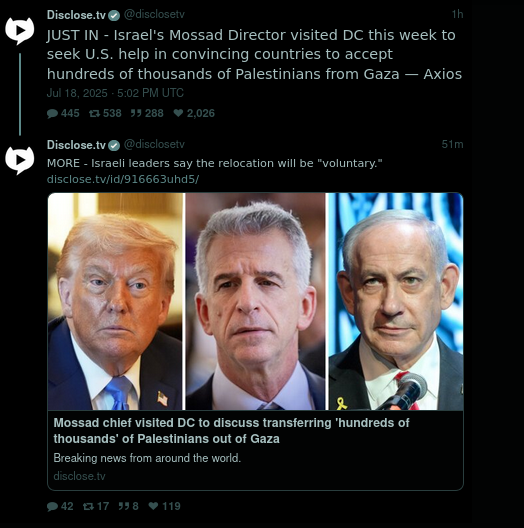Viewport: 524px width, 528px height.
Task: Open the Disclose.tv name on the second post
Action: (76, 145)
